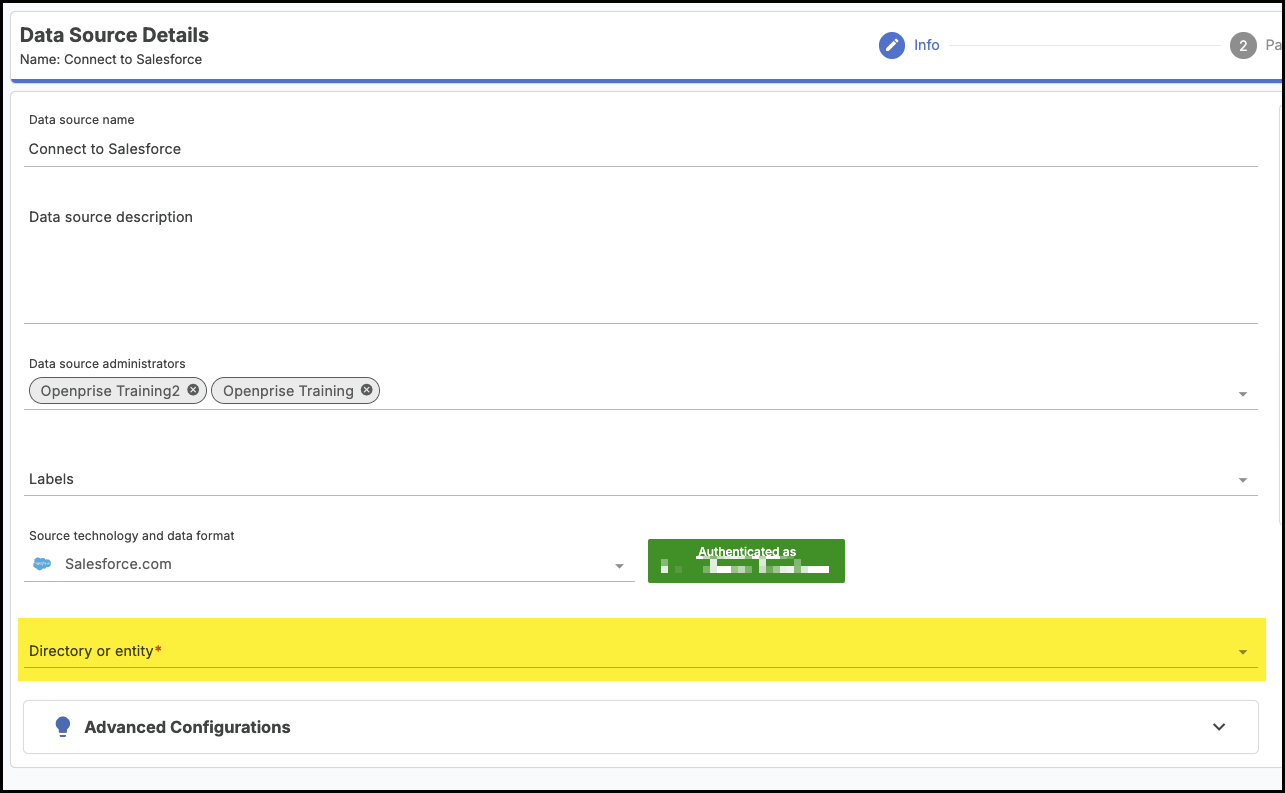Remove the Openprise Training2 administrator chip

point(193,390)
